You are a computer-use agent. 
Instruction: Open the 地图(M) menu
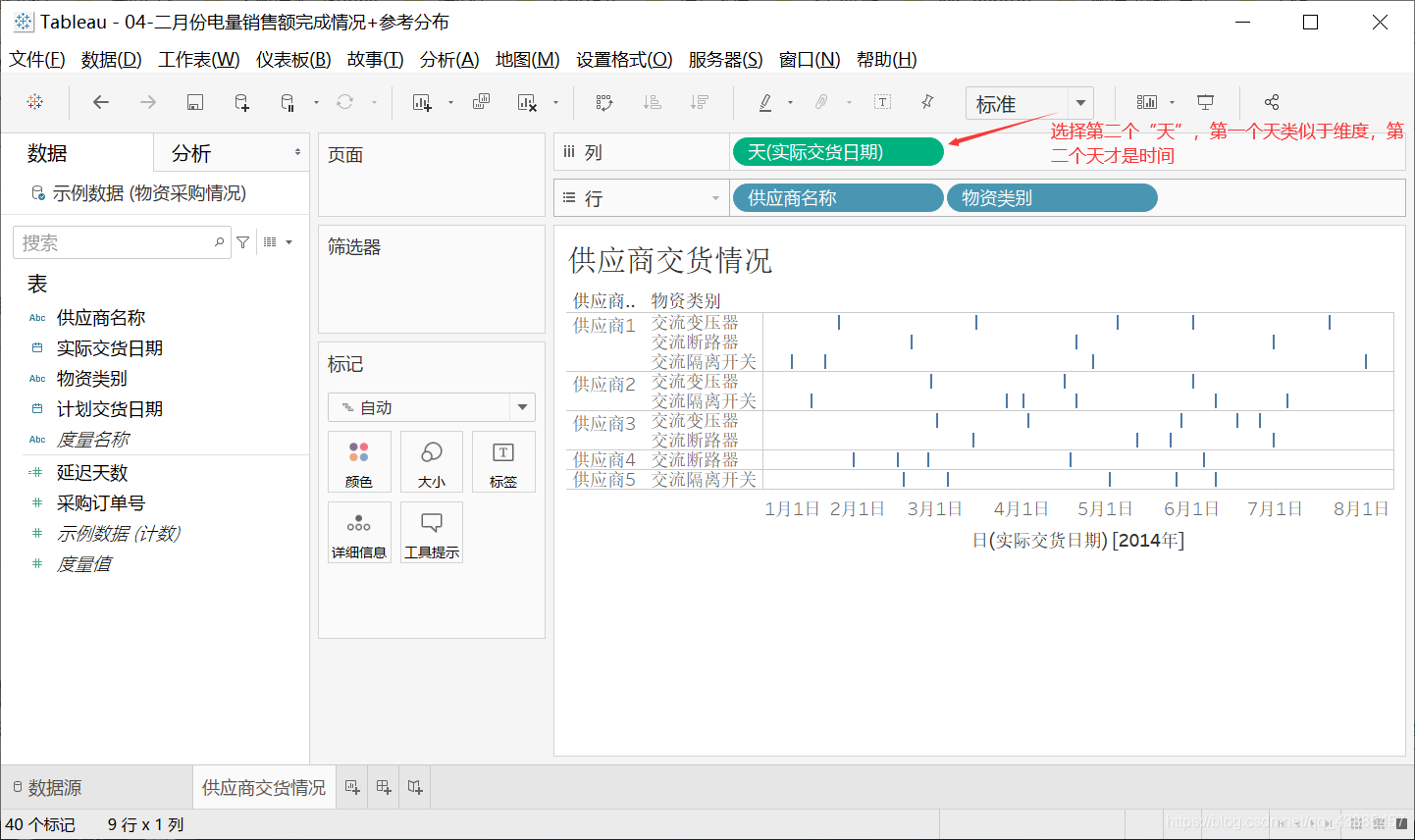pos(528,60)
